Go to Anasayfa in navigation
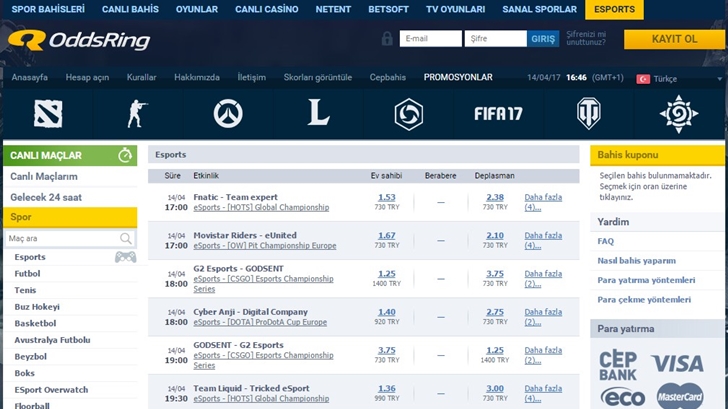728x409 pixels. tap(30, 78)
